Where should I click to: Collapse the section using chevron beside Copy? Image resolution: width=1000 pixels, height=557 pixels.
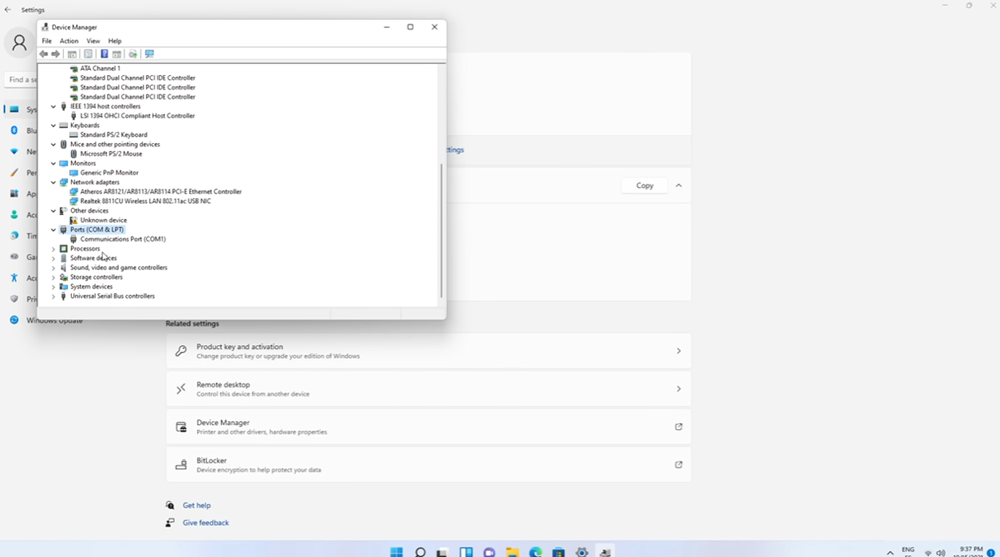(679, 186)
